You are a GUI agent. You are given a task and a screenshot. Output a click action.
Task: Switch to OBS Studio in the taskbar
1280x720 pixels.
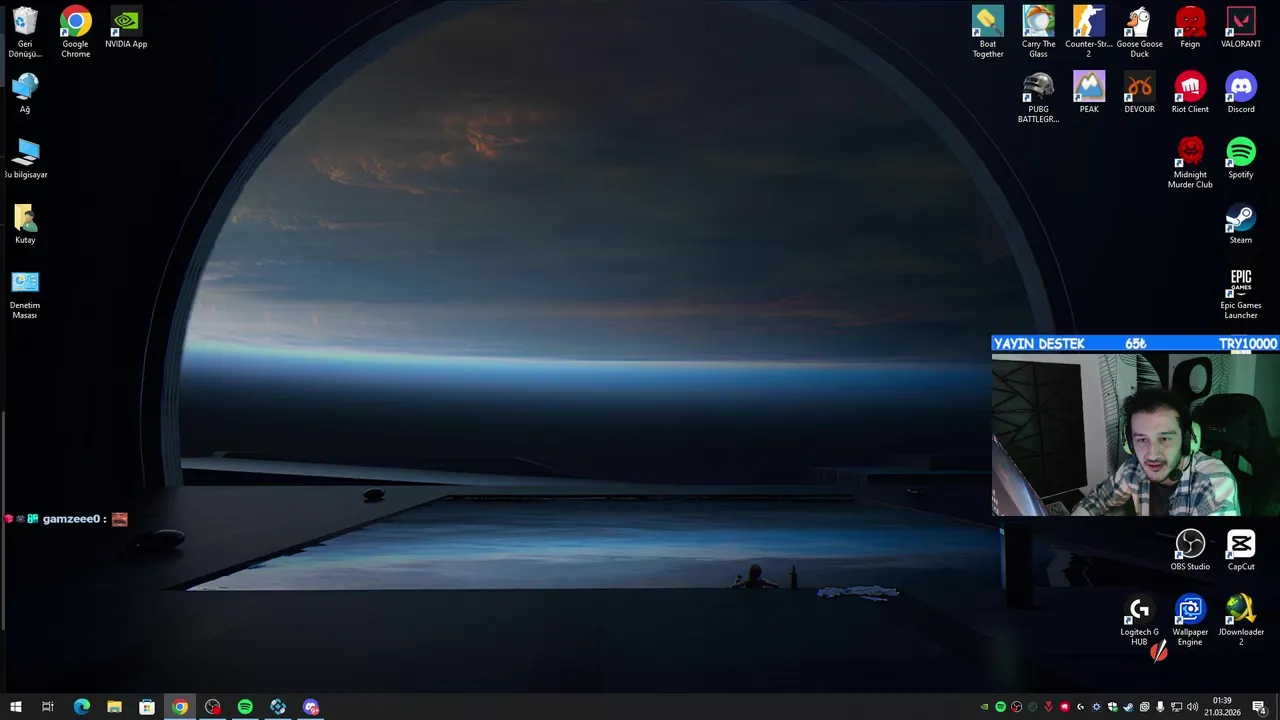click(x=212, y=707)
